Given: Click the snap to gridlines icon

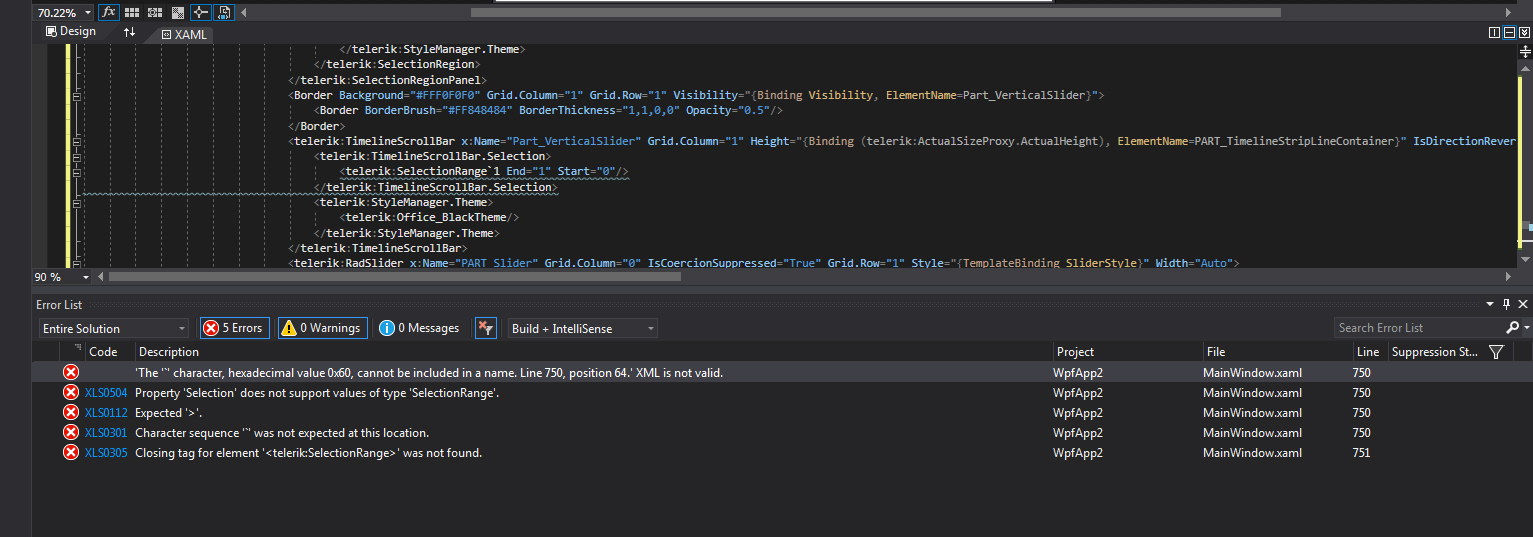Looking at the screenshot, I should (x=155, y=12).
